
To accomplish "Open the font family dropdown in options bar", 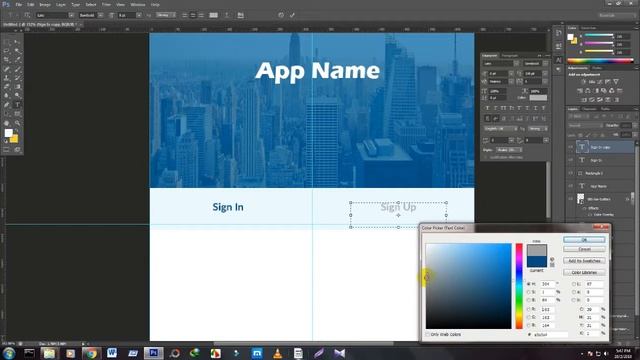I will click(71, 15).
